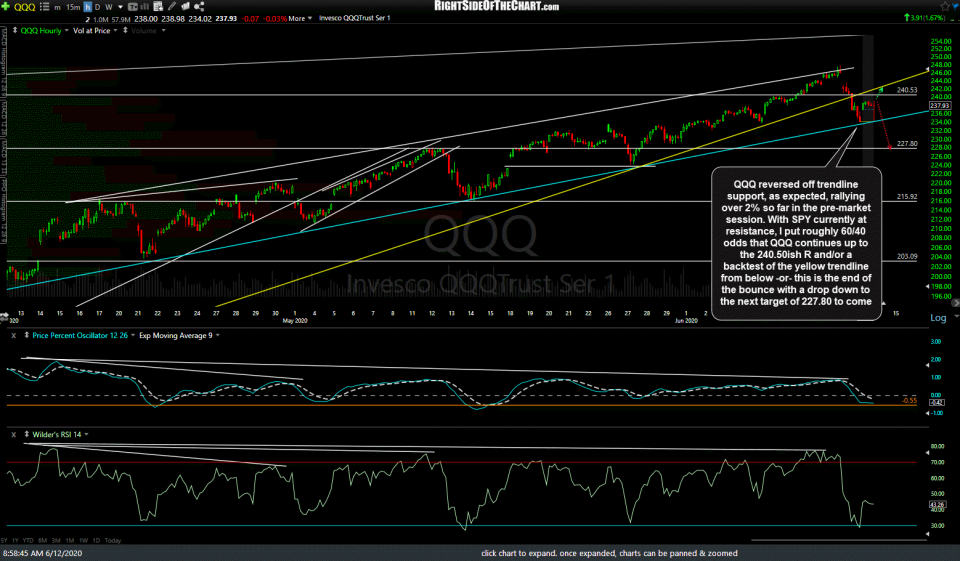This screenshot has width=960, height=561.
Task: Reorder QQQ Hourly pane using its arrows icon
Action: 15,30
